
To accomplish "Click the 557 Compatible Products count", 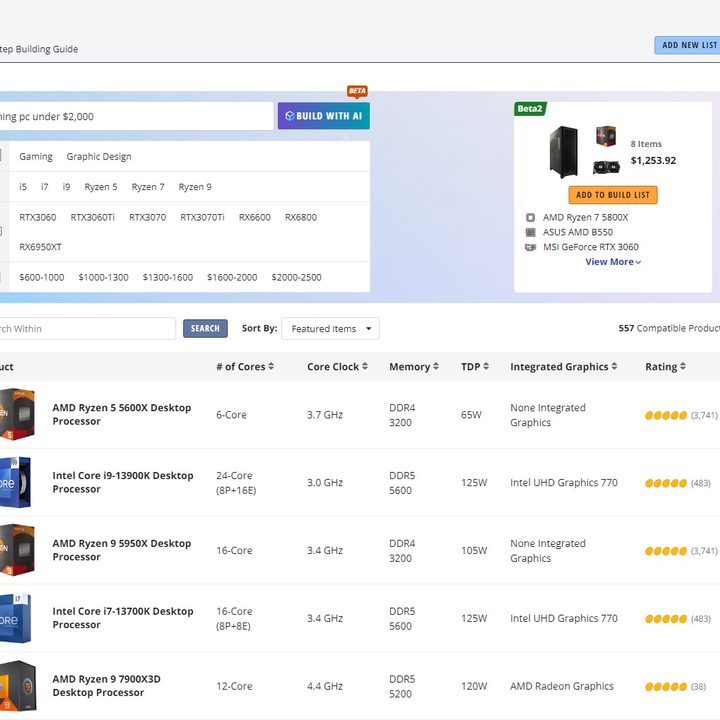I will click(669, 328).
